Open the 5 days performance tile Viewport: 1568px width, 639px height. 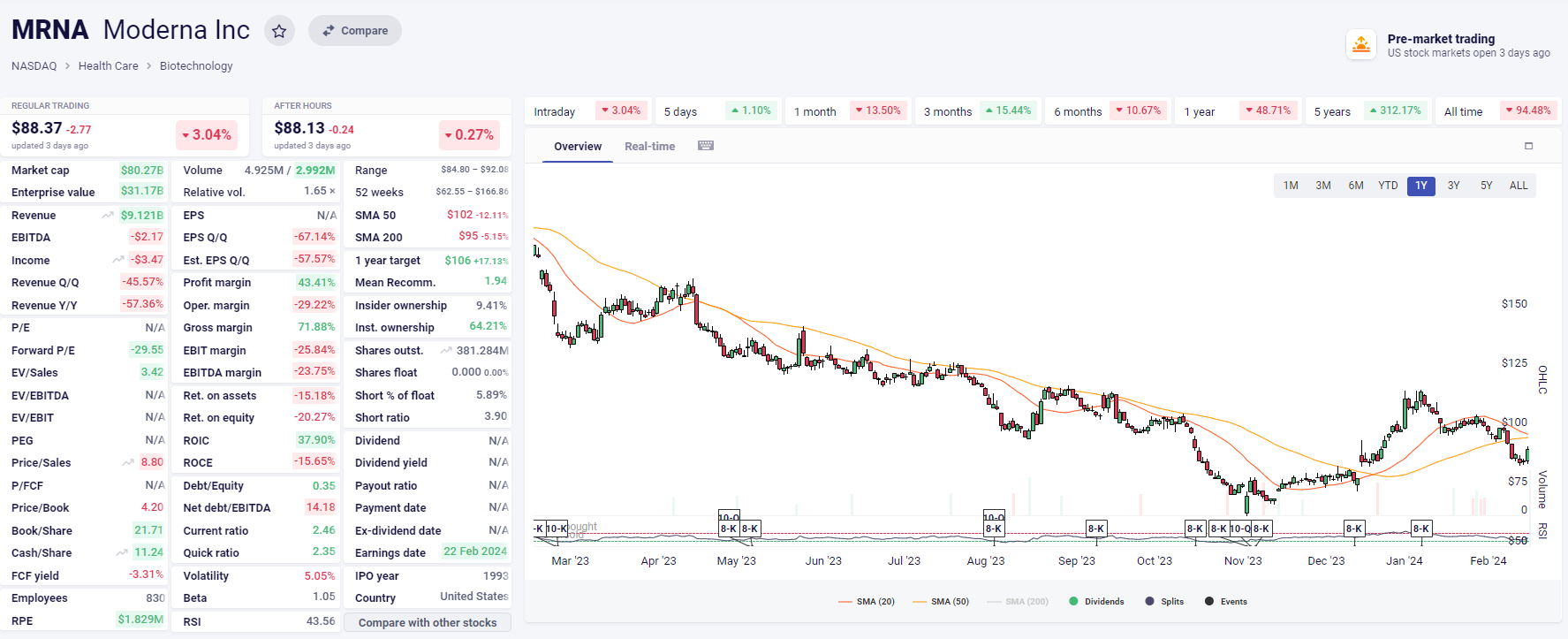717,111
